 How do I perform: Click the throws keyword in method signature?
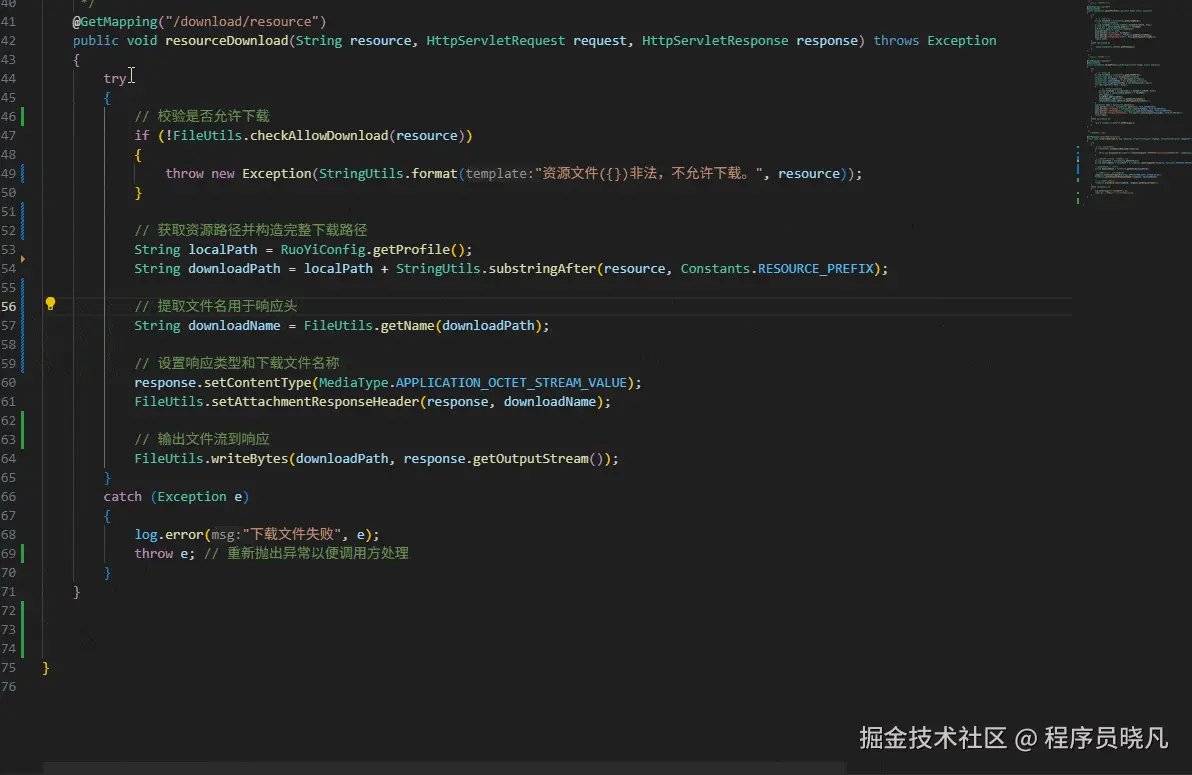click(x=896, y=40)
